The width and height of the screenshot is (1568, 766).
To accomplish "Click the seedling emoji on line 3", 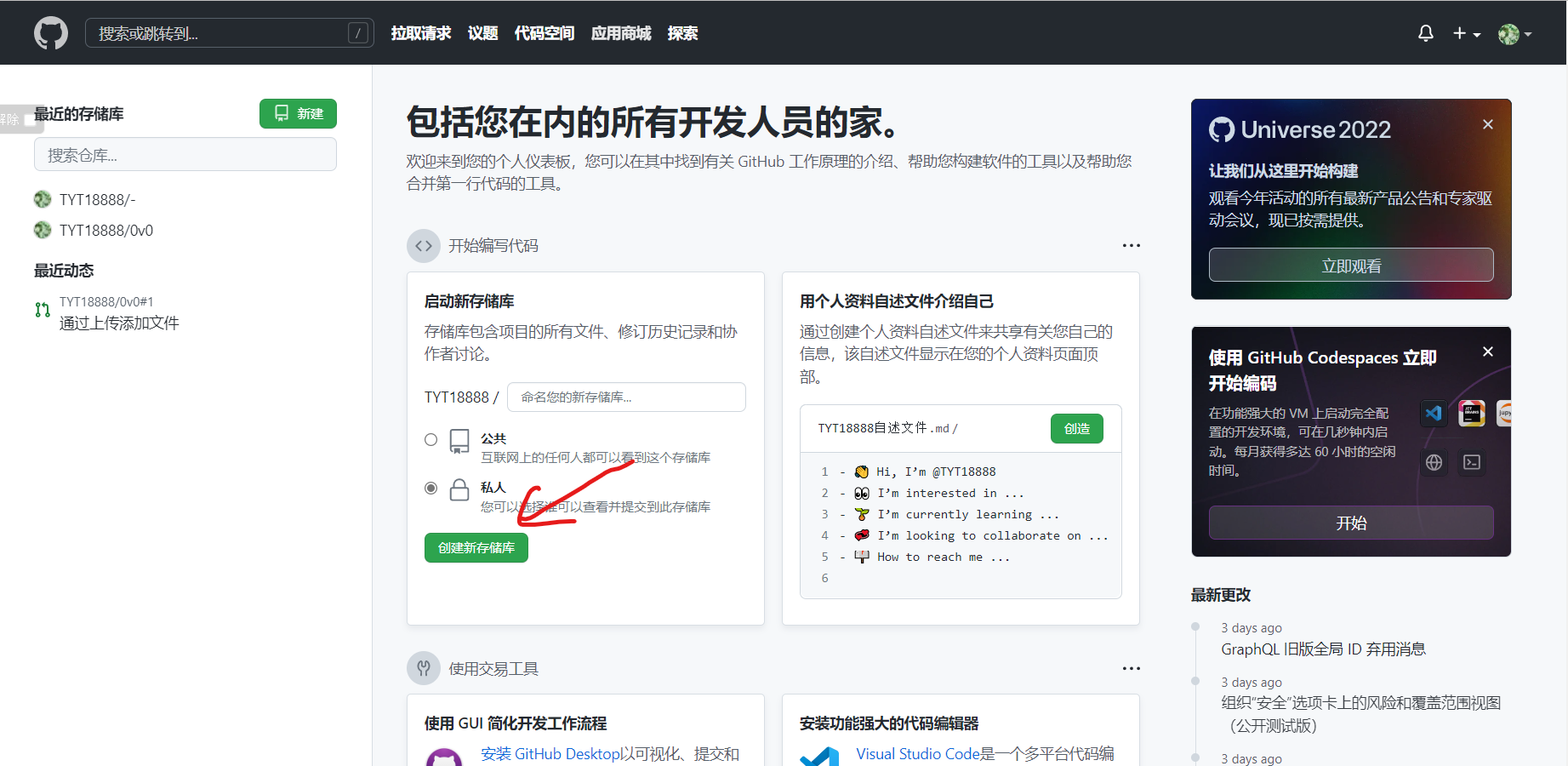I will (x=862, y=514).
